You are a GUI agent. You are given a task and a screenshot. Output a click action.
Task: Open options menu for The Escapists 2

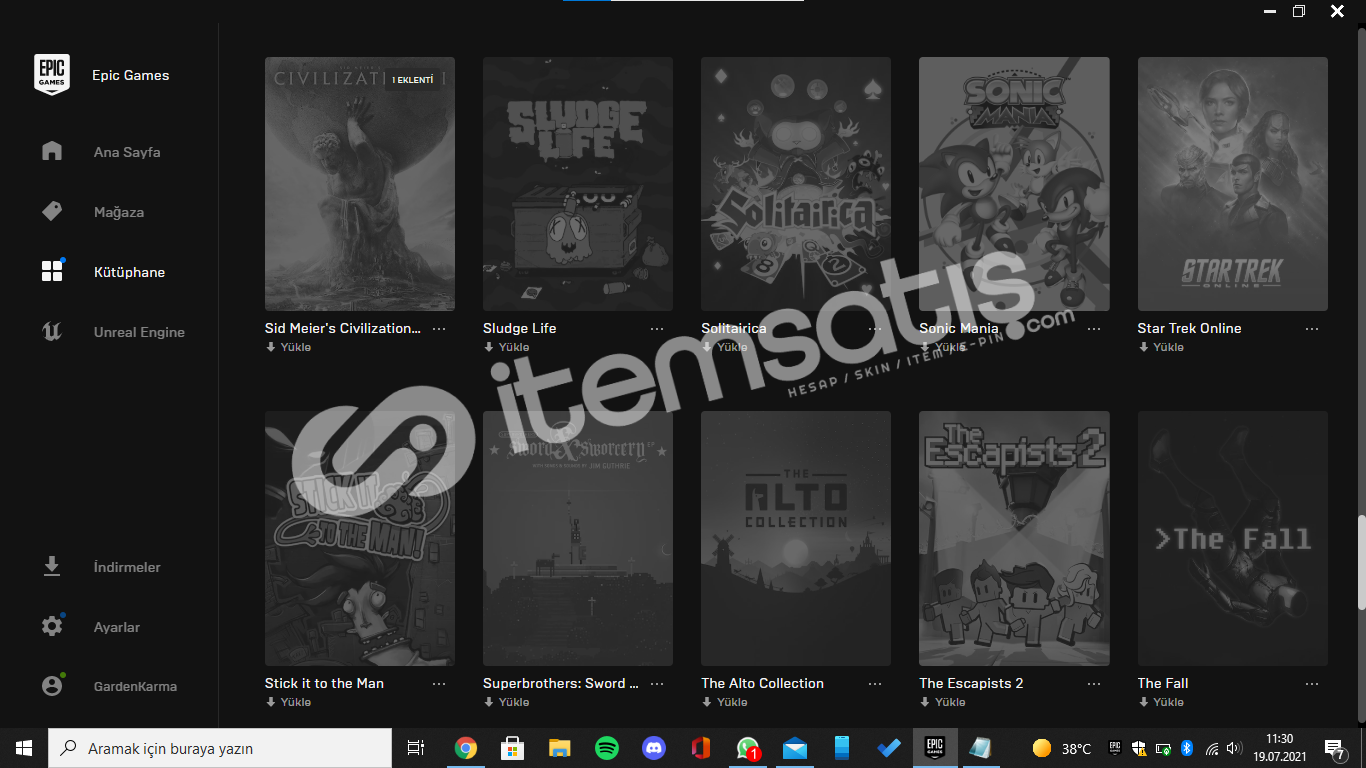tap(1094, 684)
